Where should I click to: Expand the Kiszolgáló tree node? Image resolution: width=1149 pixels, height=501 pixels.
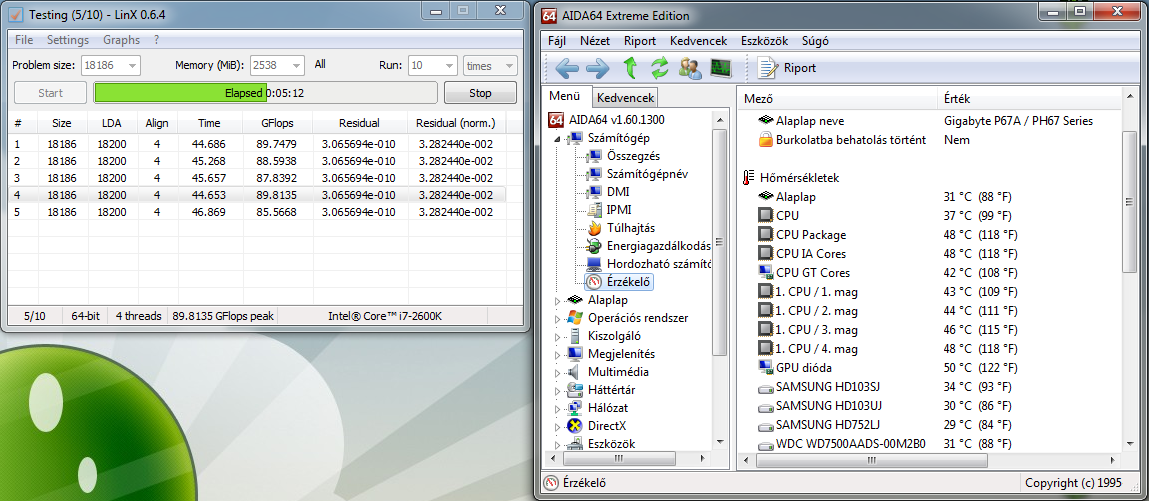point(559,336)
